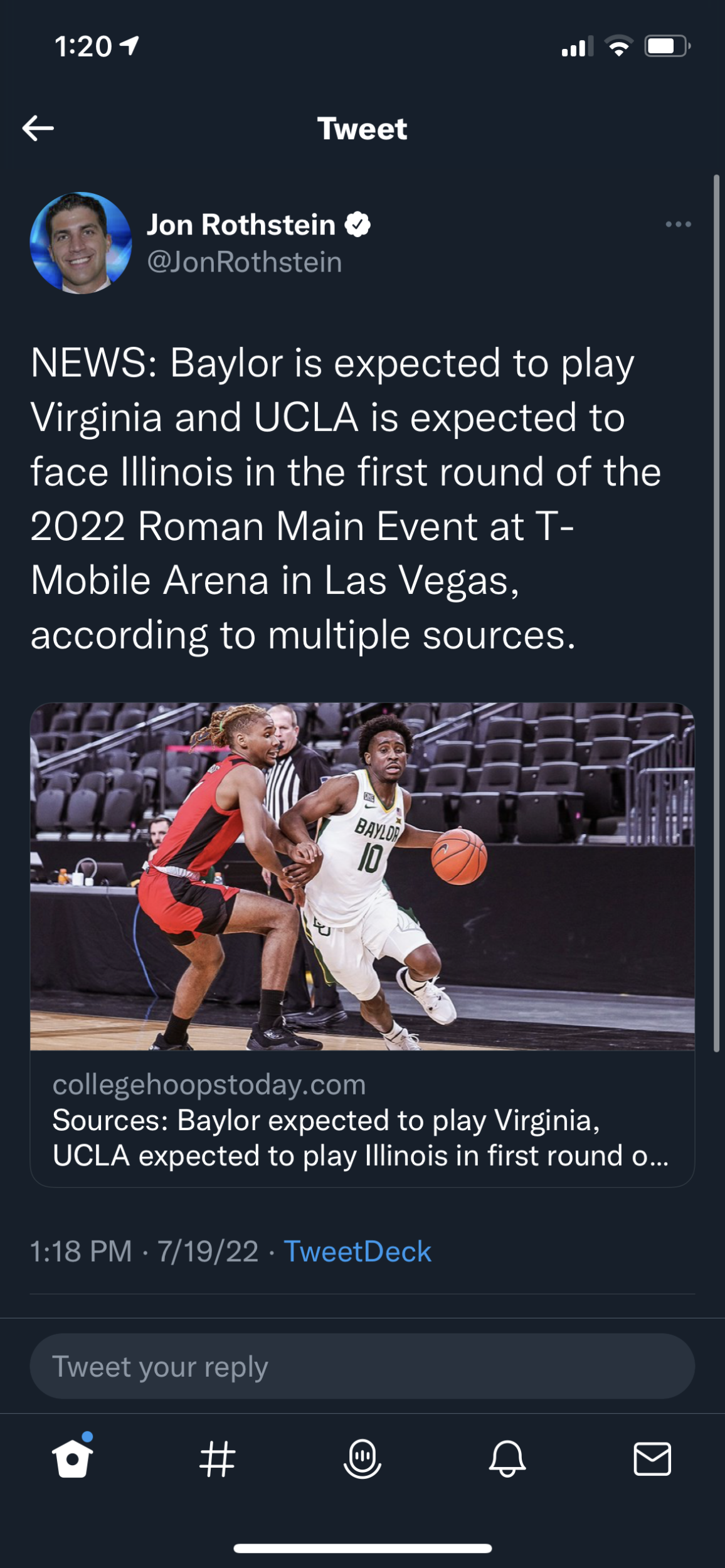The image size is (725, 1568).
Task: Open the Spaces microphone tab
Action: 362,1458
